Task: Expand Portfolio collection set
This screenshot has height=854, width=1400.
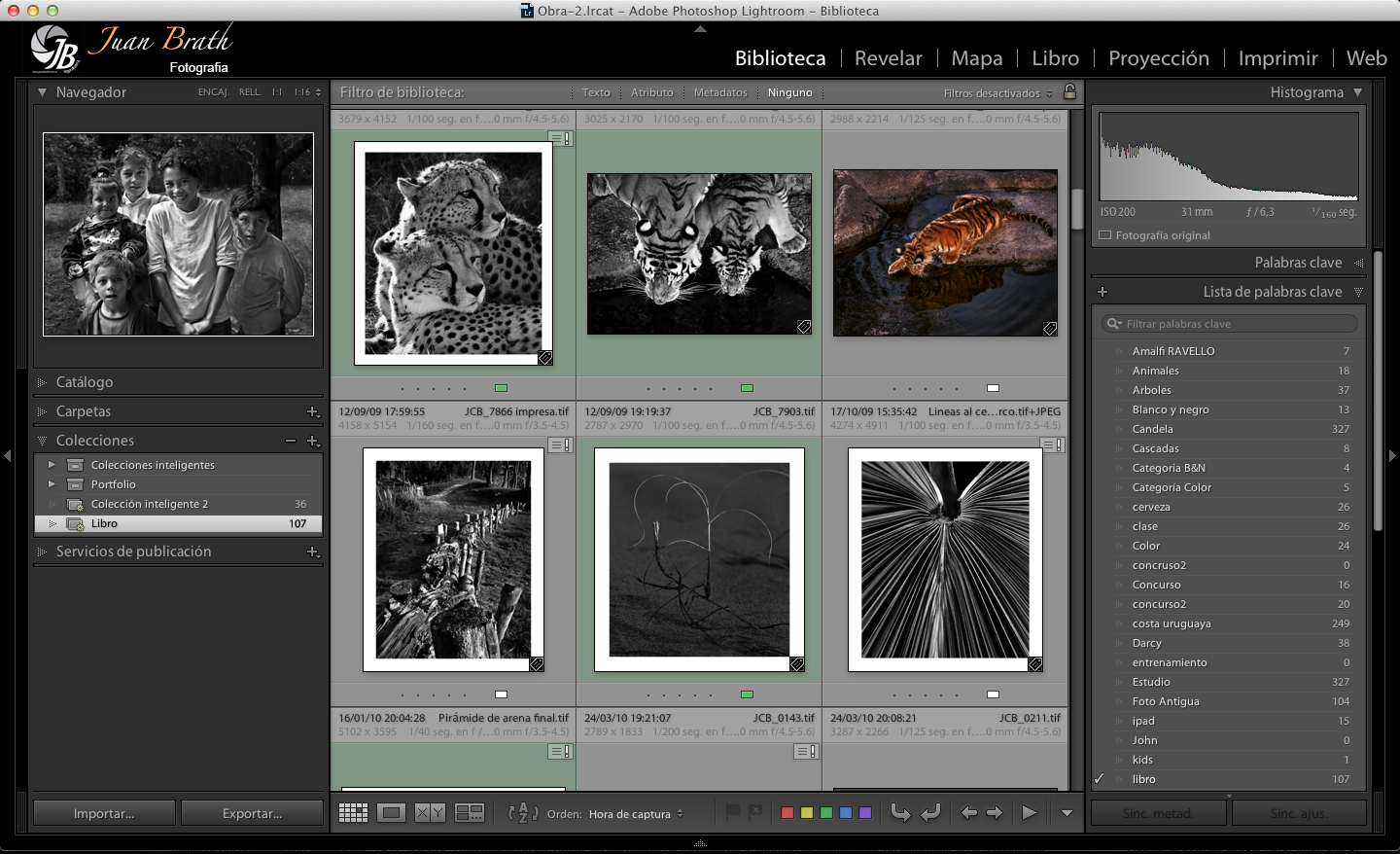Action: (x=52, y=484)
